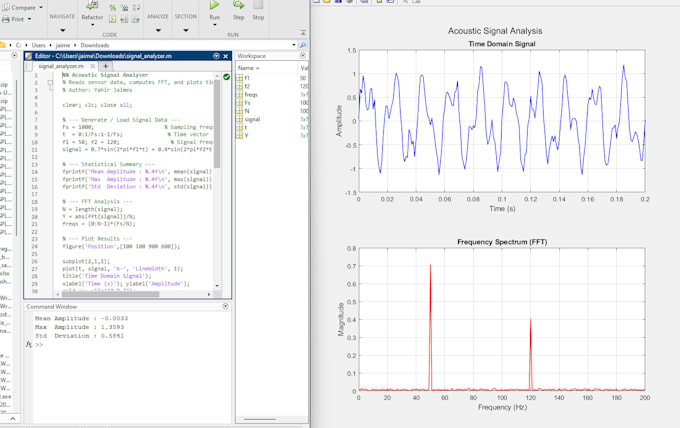The width and height of the screenshot is (680, 428).
Task: Click the Editor window icon in the title bar
Action: [29, 56]
